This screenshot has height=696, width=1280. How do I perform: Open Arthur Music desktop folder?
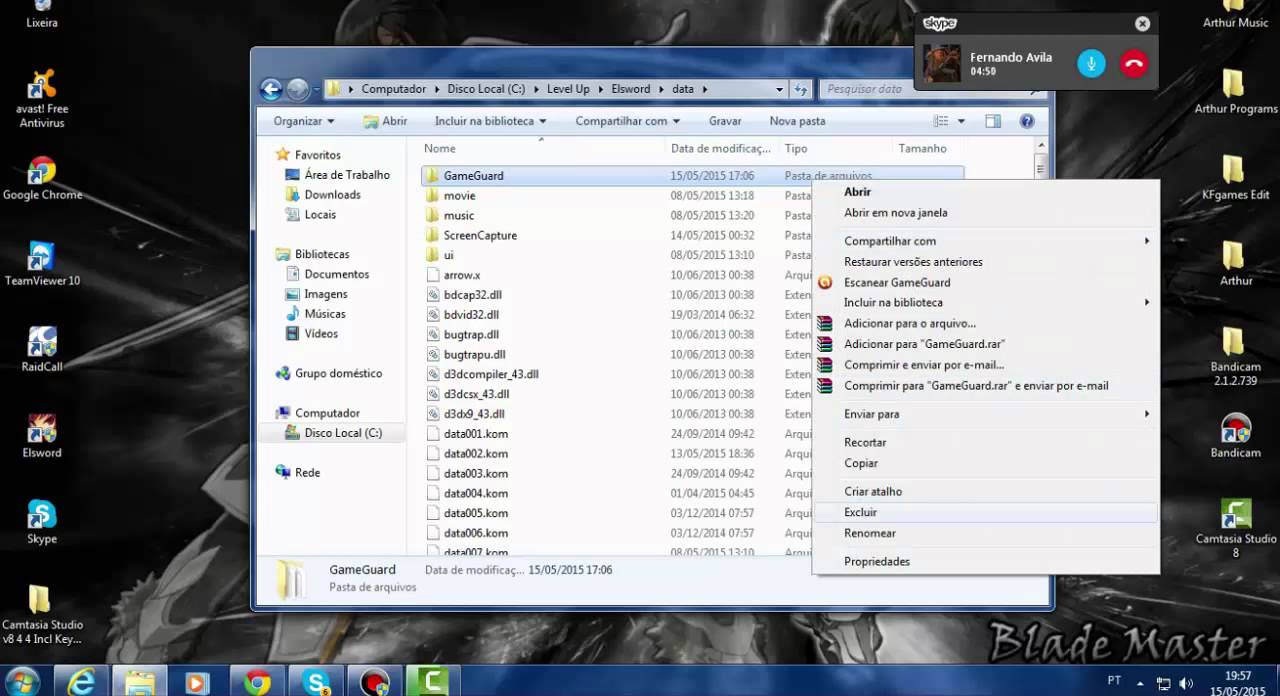(x=1235, y=15)
